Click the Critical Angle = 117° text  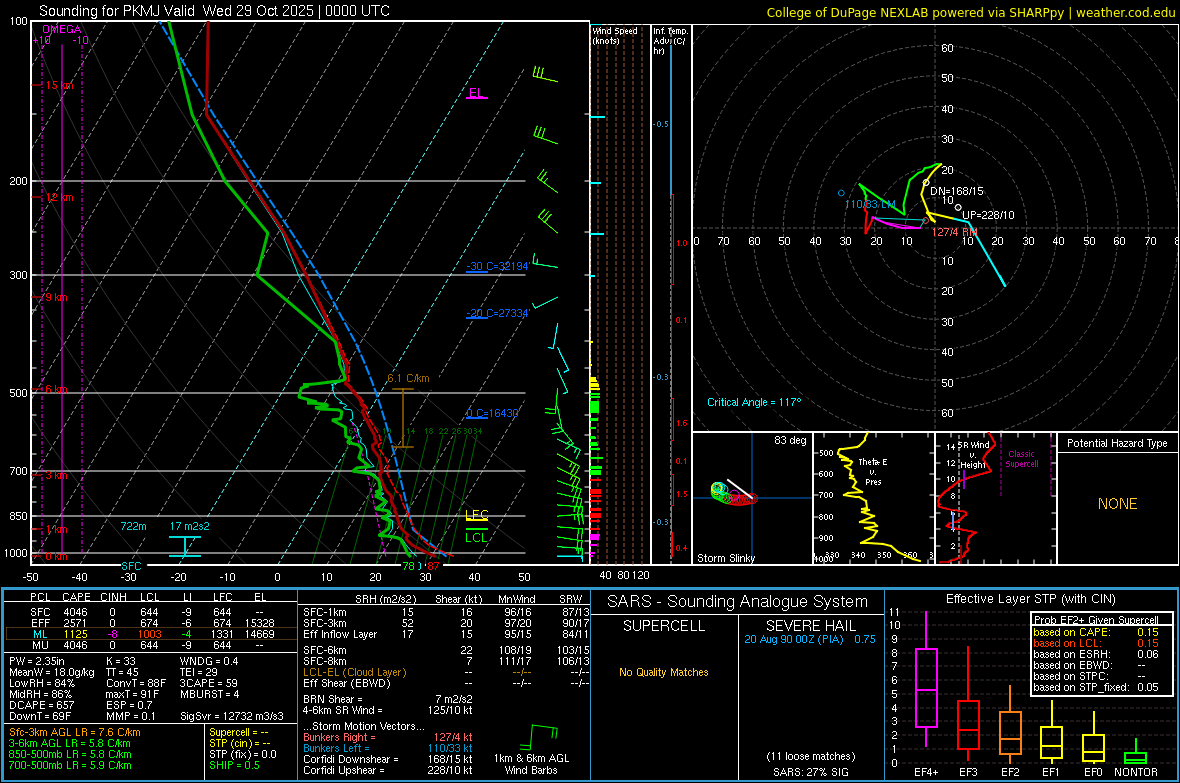[x=754, y=402]
